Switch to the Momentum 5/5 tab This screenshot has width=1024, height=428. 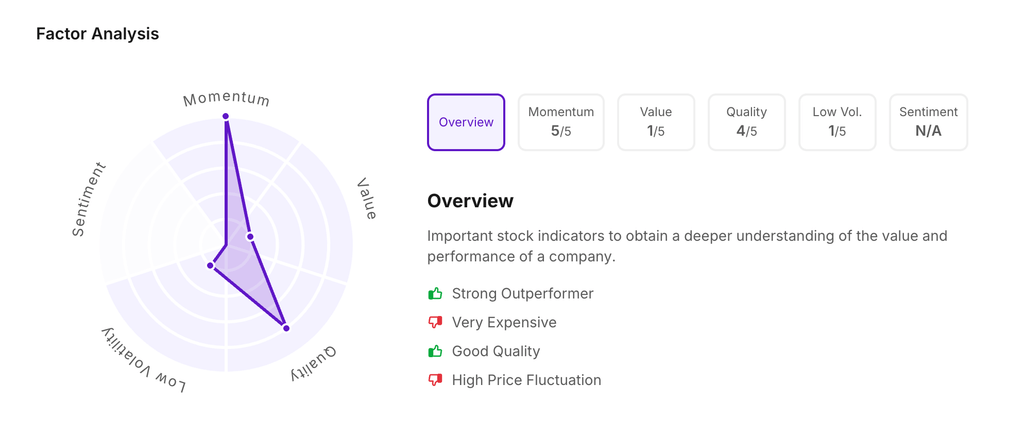[561, 122]
